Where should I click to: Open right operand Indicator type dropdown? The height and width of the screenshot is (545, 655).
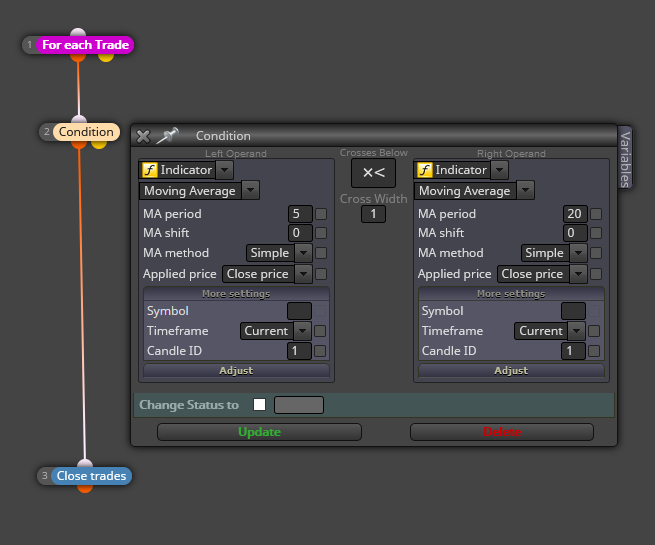pos(499,170)
